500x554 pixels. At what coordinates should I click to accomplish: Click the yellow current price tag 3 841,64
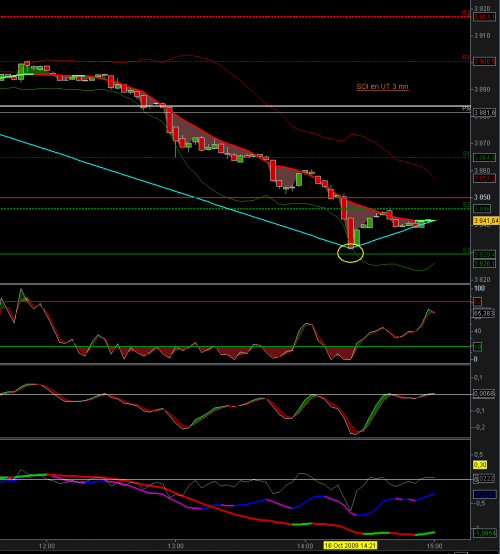pyautogui.click(x=486, y=221)
